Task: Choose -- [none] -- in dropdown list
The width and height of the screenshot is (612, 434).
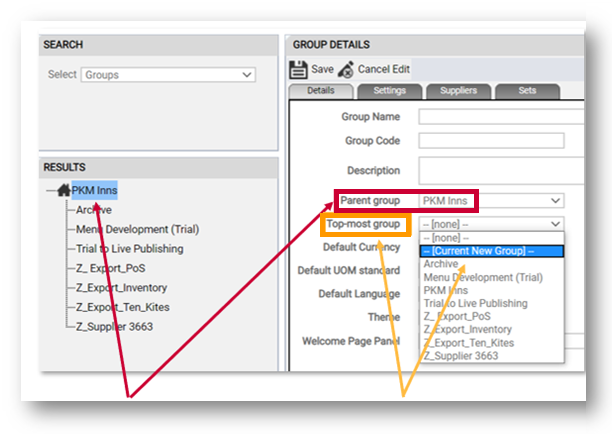Action: click(x=492, y=238)
